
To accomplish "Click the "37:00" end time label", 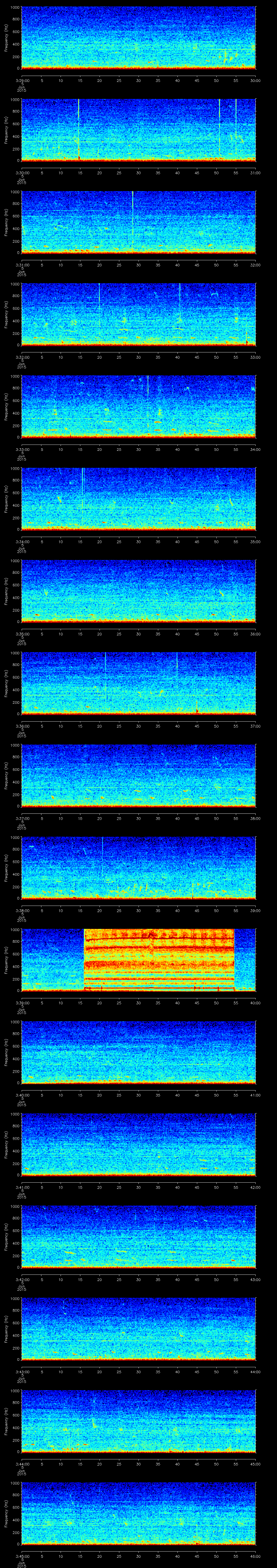I will point(255,726).
